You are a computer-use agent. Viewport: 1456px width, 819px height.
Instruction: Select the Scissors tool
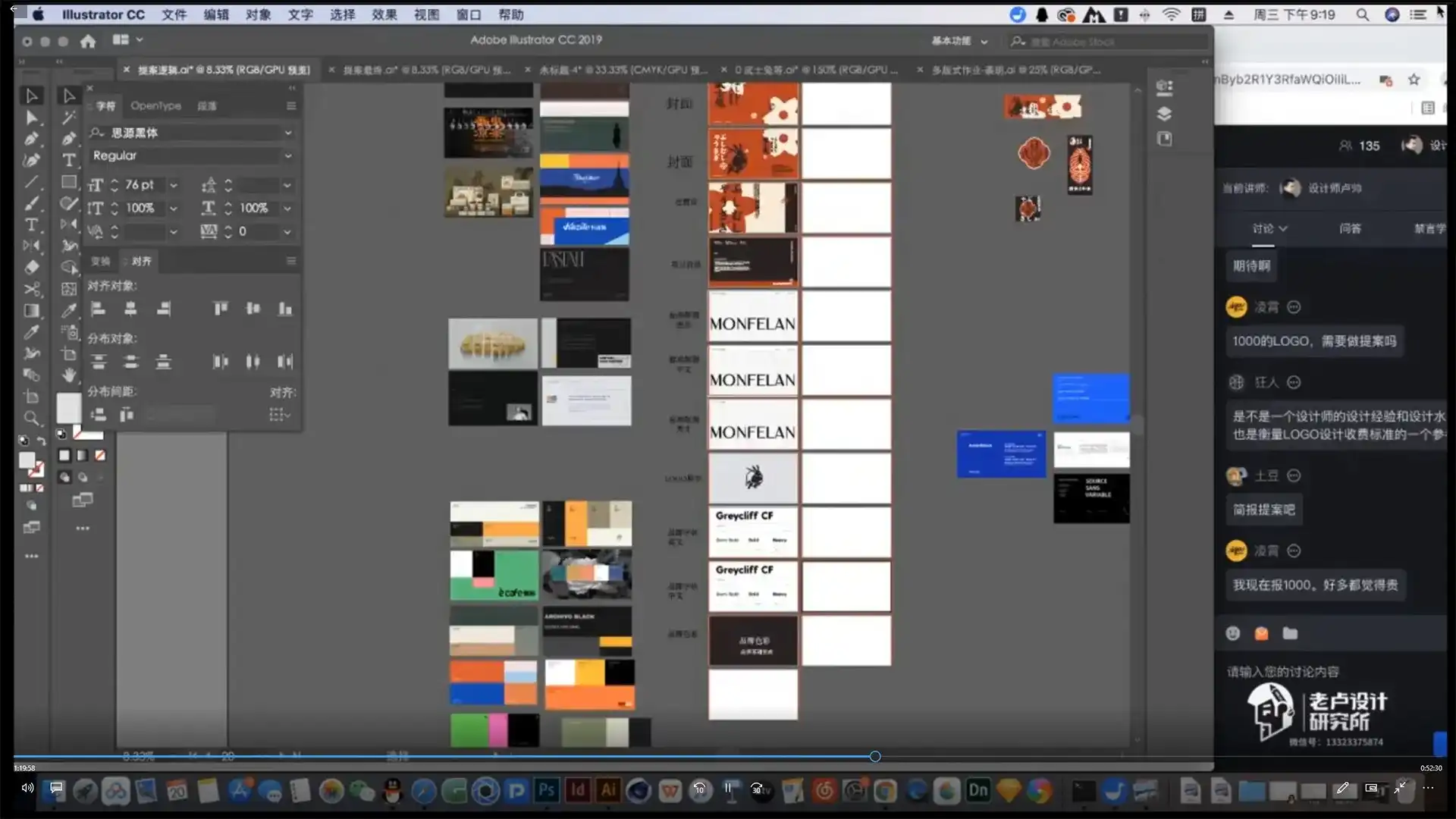click(x=31, y=289)
